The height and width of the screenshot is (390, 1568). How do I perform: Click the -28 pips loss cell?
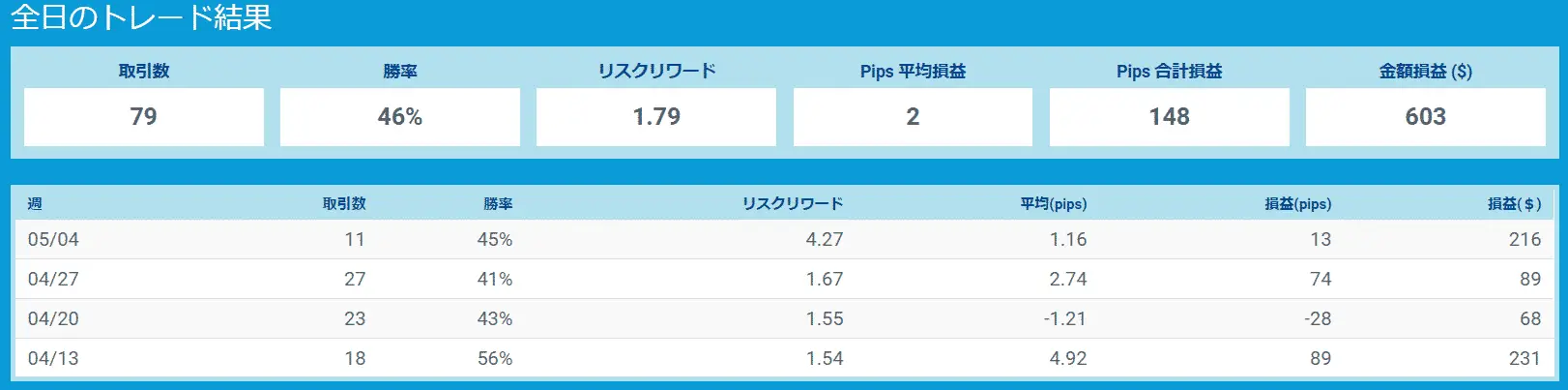click(x=1317, y=318)
